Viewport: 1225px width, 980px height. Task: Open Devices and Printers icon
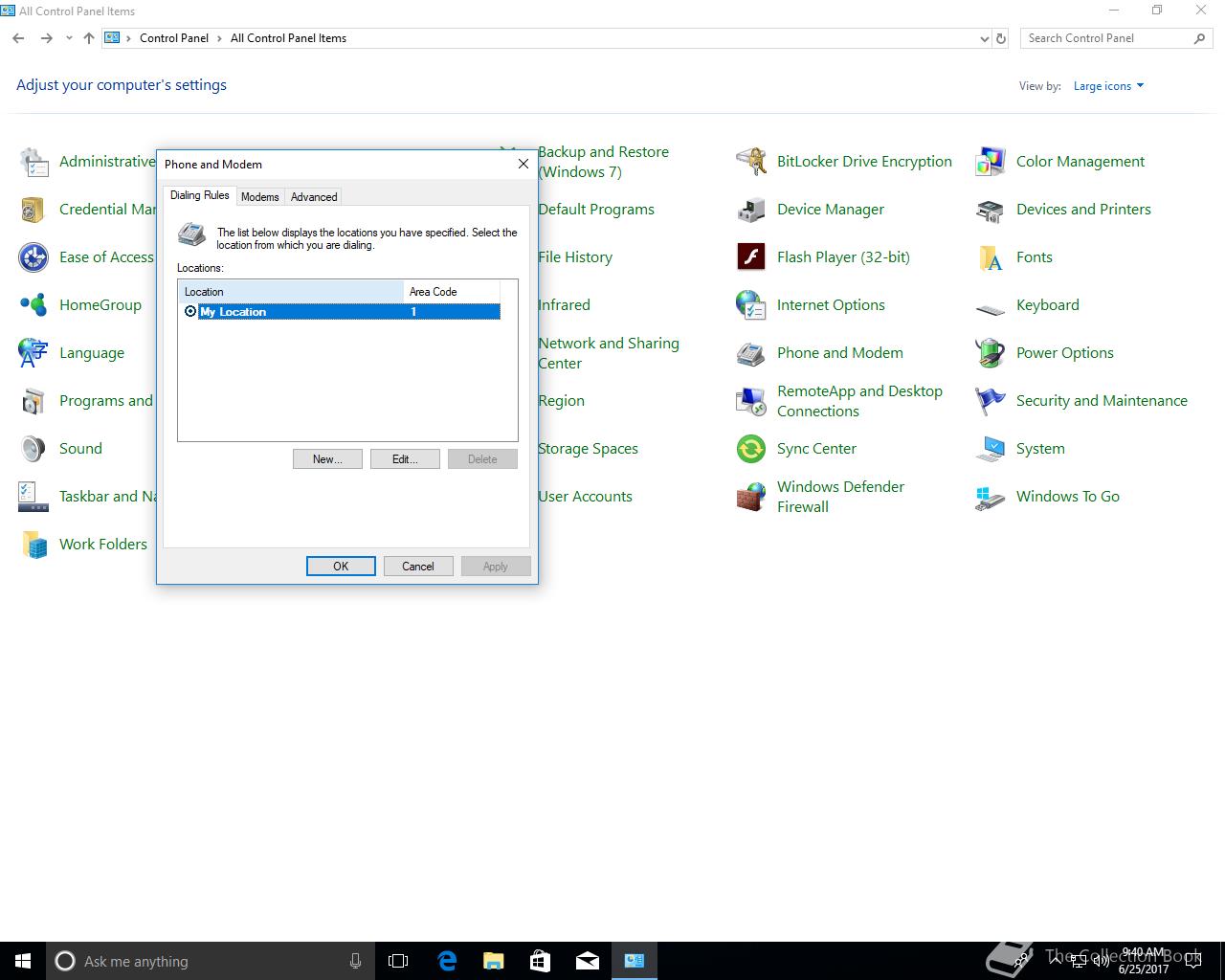(991, 210)
